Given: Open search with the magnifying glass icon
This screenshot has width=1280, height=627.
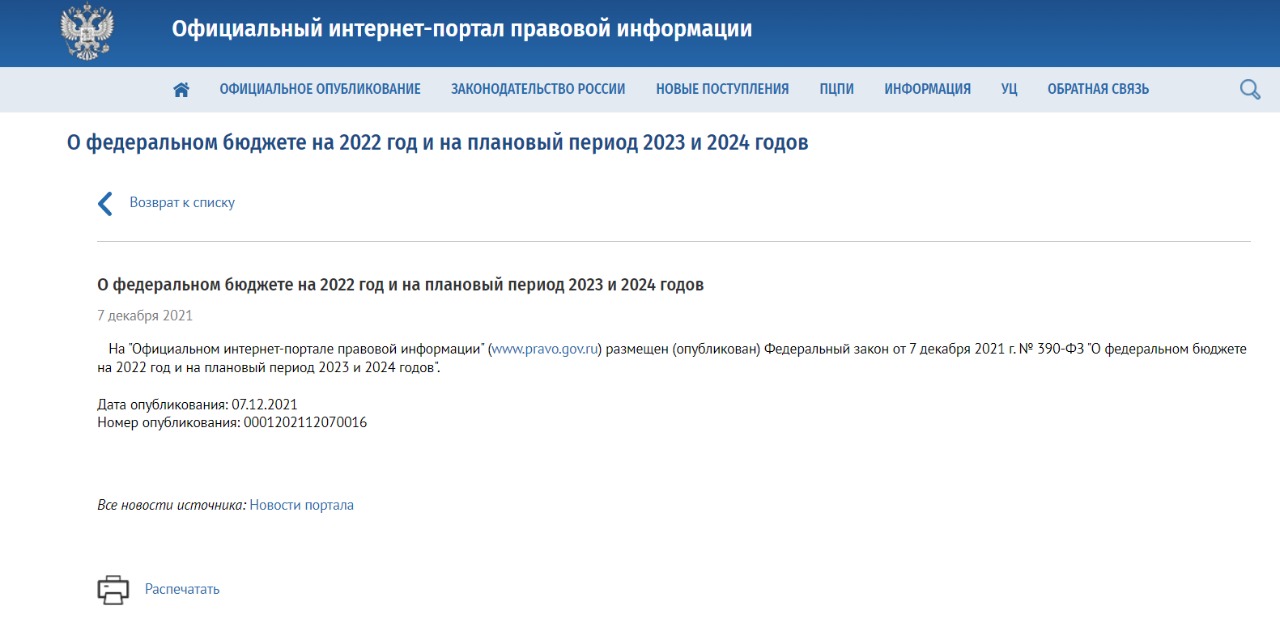Looking at the screenshot, I should (x=1249, y=89).
